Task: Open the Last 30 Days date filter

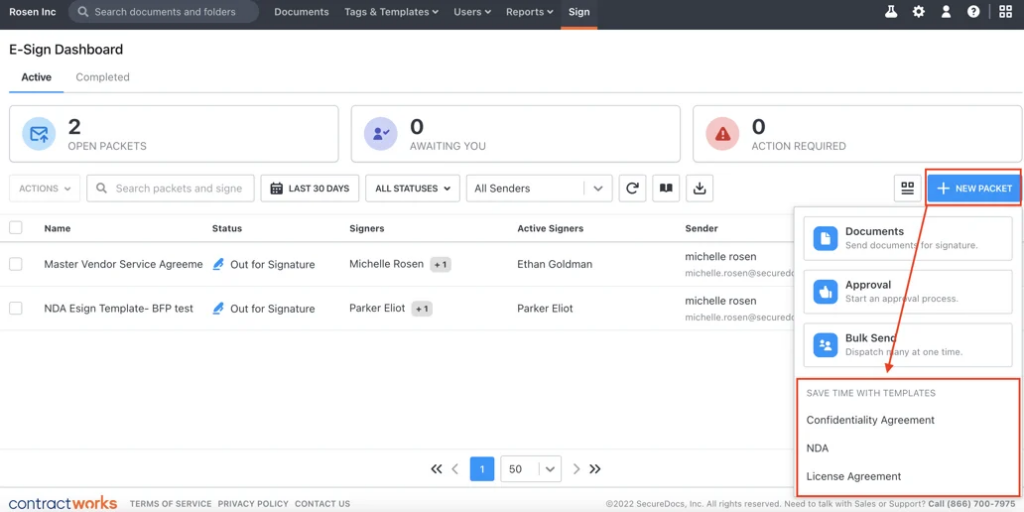Action: 310,188
